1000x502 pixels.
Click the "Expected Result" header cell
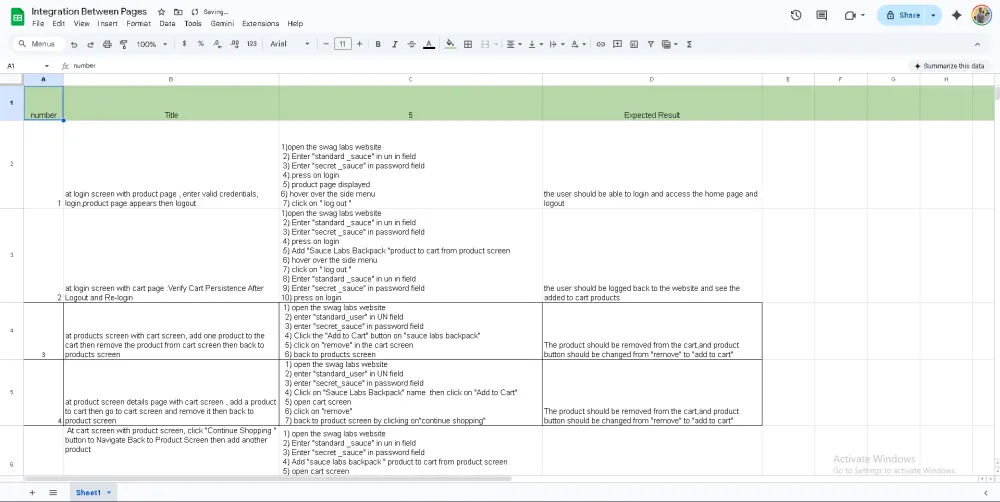point(652,103)
